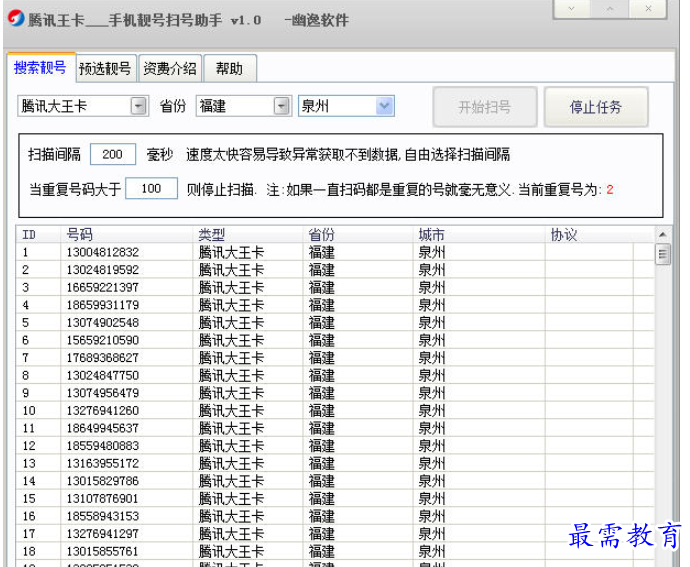The width and height of the screenshot is (690, 567).
Task: Select number 18559480883 in row 12
Action: tap(103, 446)
